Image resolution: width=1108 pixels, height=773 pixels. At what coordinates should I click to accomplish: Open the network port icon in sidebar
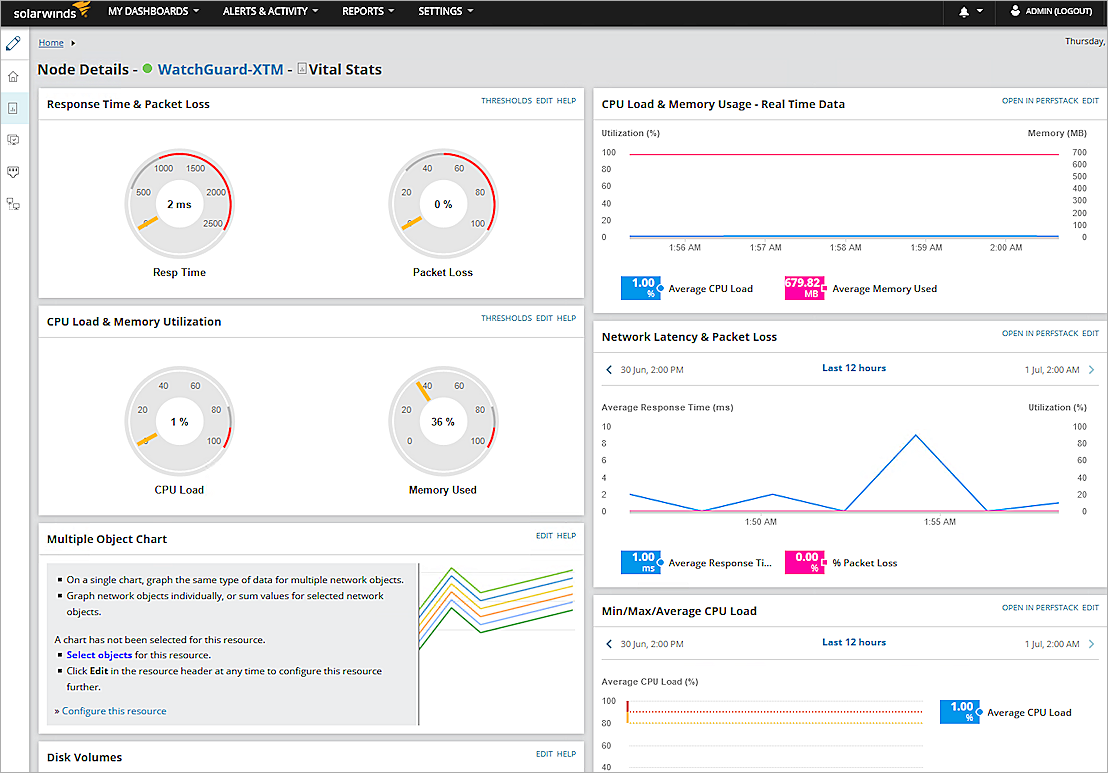click(x=13, y=172)
